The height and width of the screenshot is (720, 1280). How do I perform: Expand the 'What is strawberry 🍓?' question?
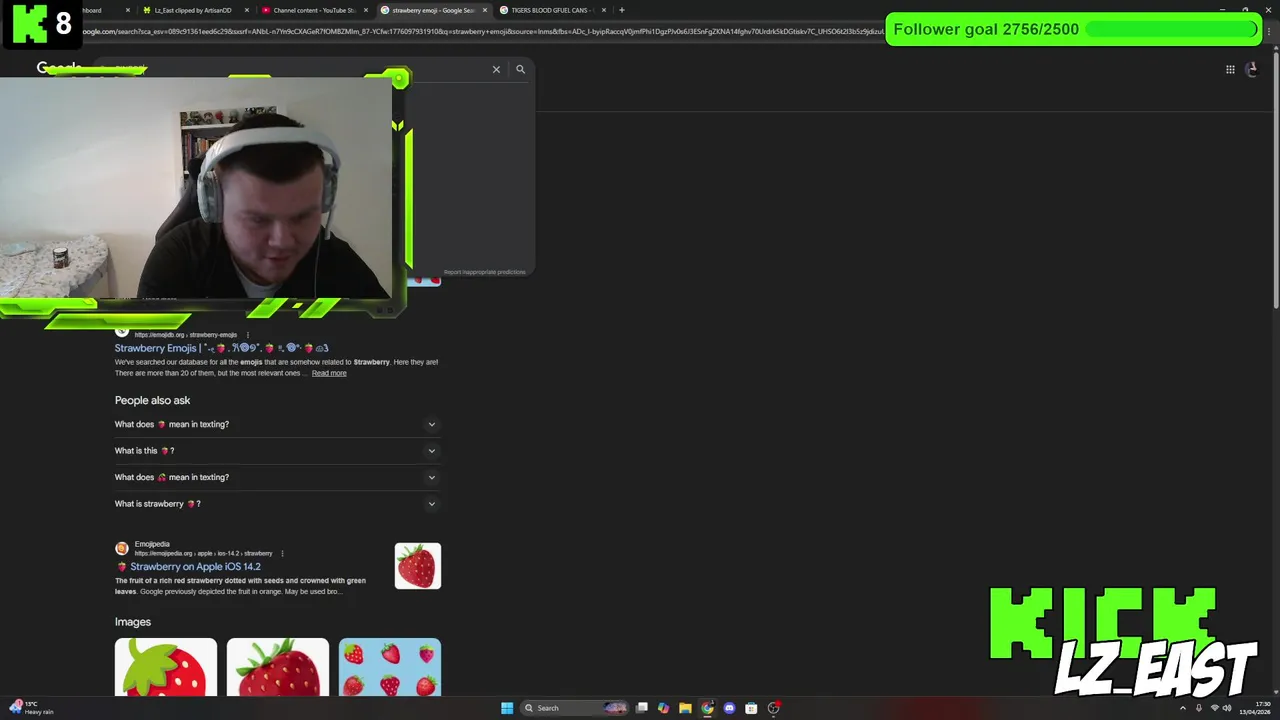click(x=277, y=504)
